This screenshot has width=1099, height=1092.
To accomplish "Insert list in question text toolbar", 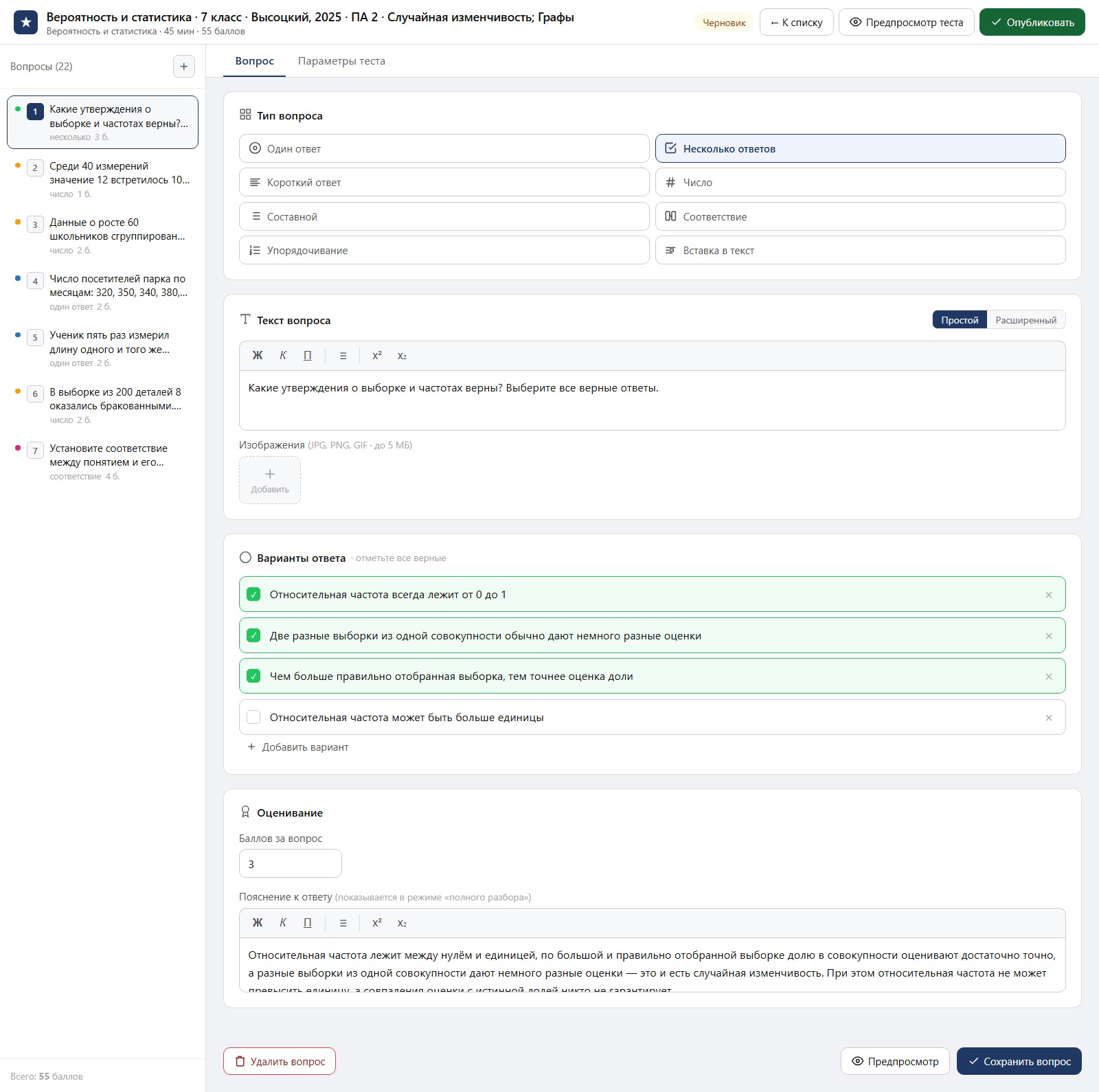I will click(x=343, y=356).
